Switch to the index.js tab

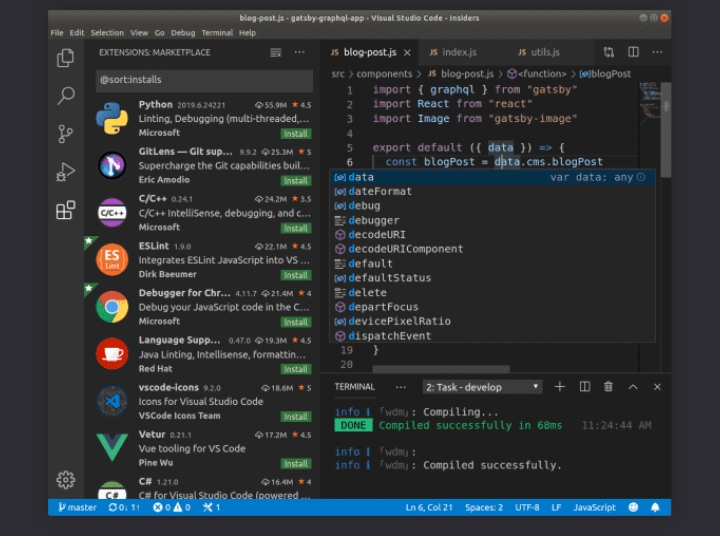(462, 52)
